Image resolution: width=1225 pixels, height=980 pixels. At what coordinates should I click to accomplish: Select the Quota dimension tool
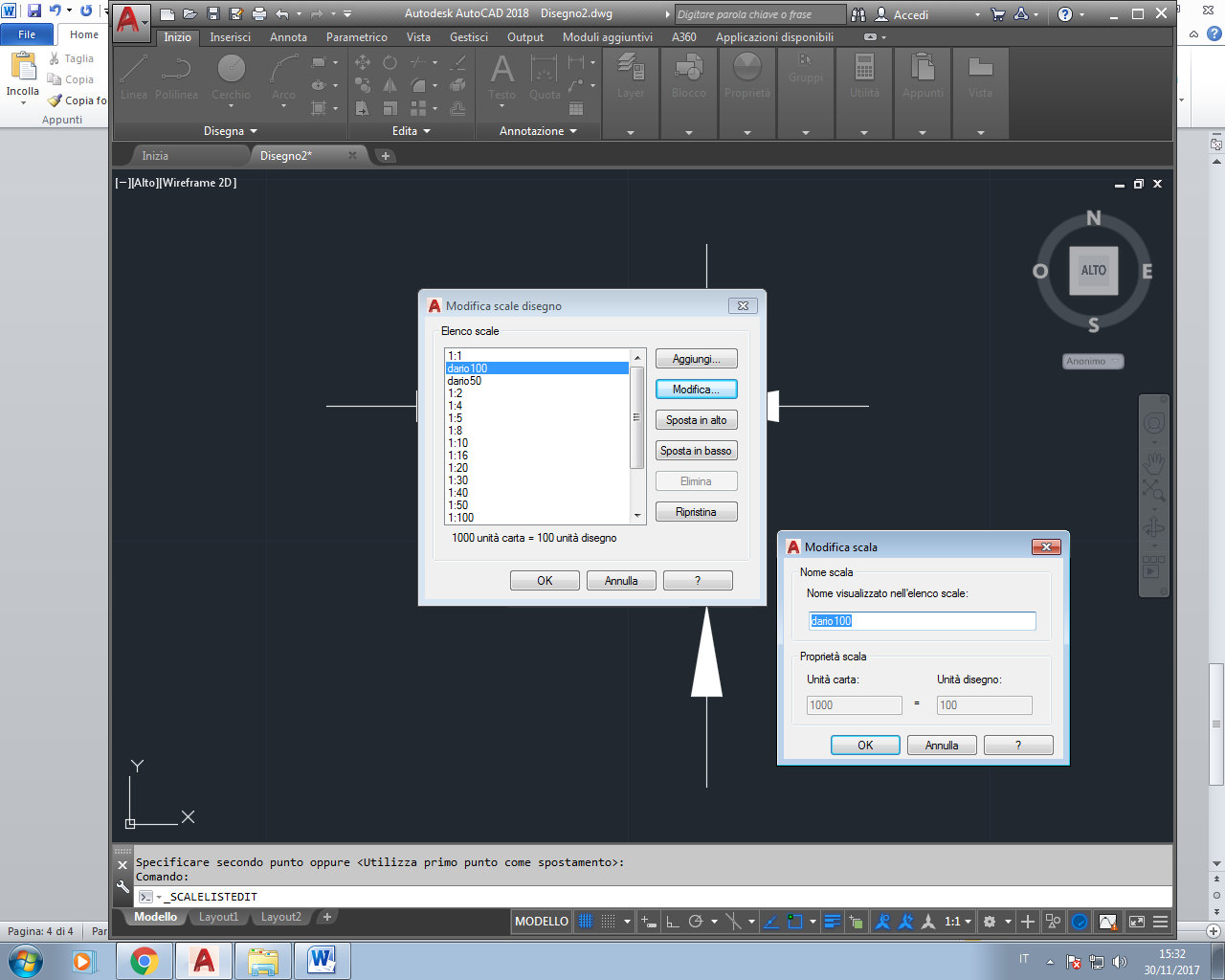[x=545, y=76]
